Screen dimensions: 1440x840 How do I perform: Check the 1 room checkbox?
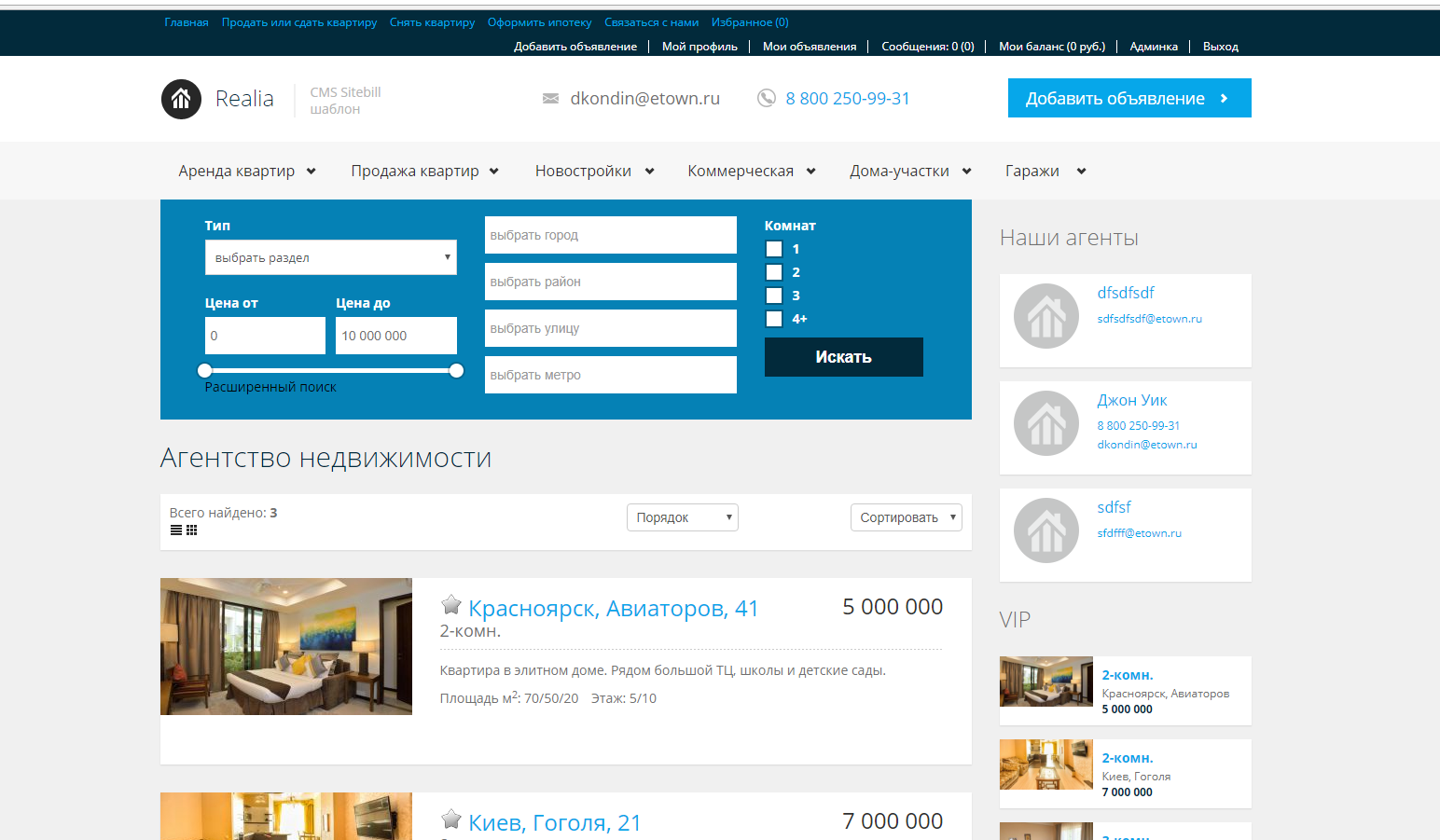pos(774,249)
